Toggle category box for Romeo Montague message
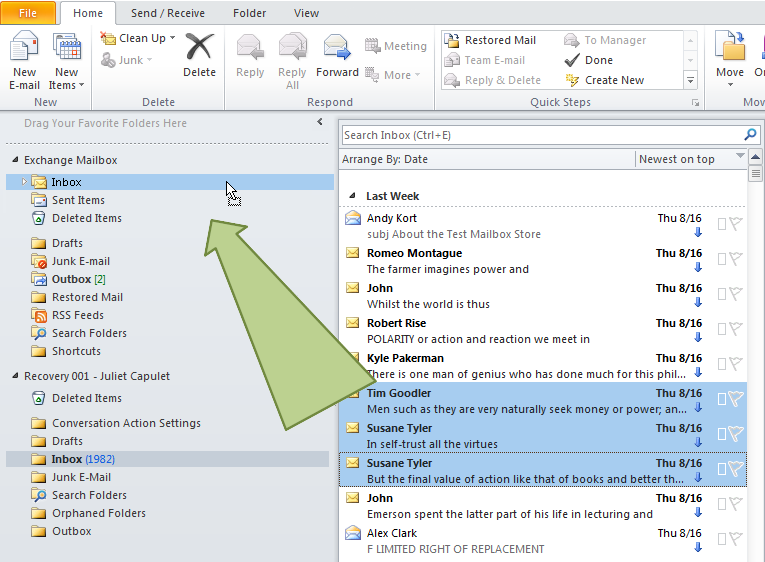The height and width of the screenshot is (562, 765). 722,259
